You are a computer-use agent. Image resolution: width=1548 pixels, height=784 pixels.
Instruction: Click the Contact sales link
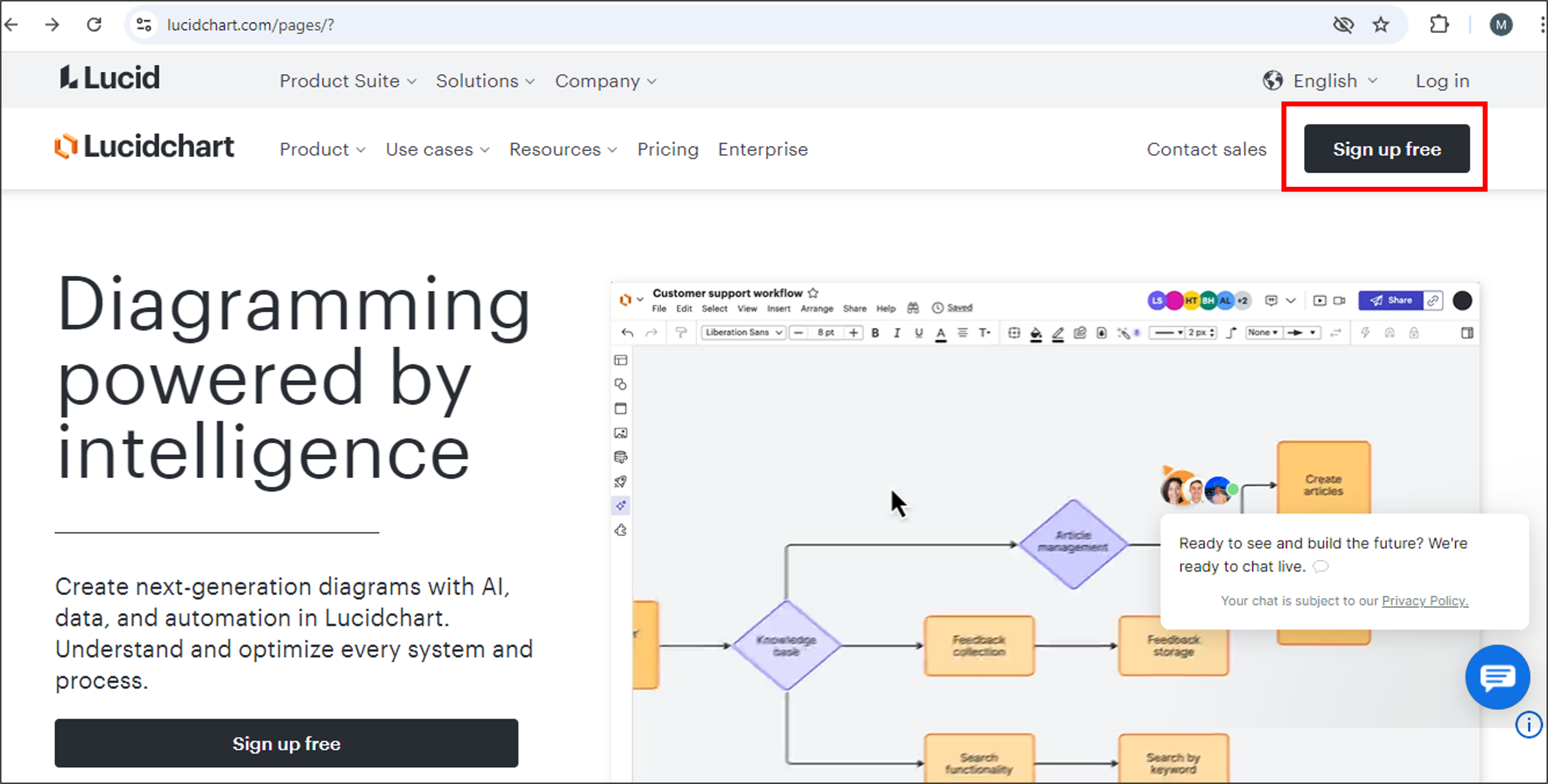coord(1206,150)
